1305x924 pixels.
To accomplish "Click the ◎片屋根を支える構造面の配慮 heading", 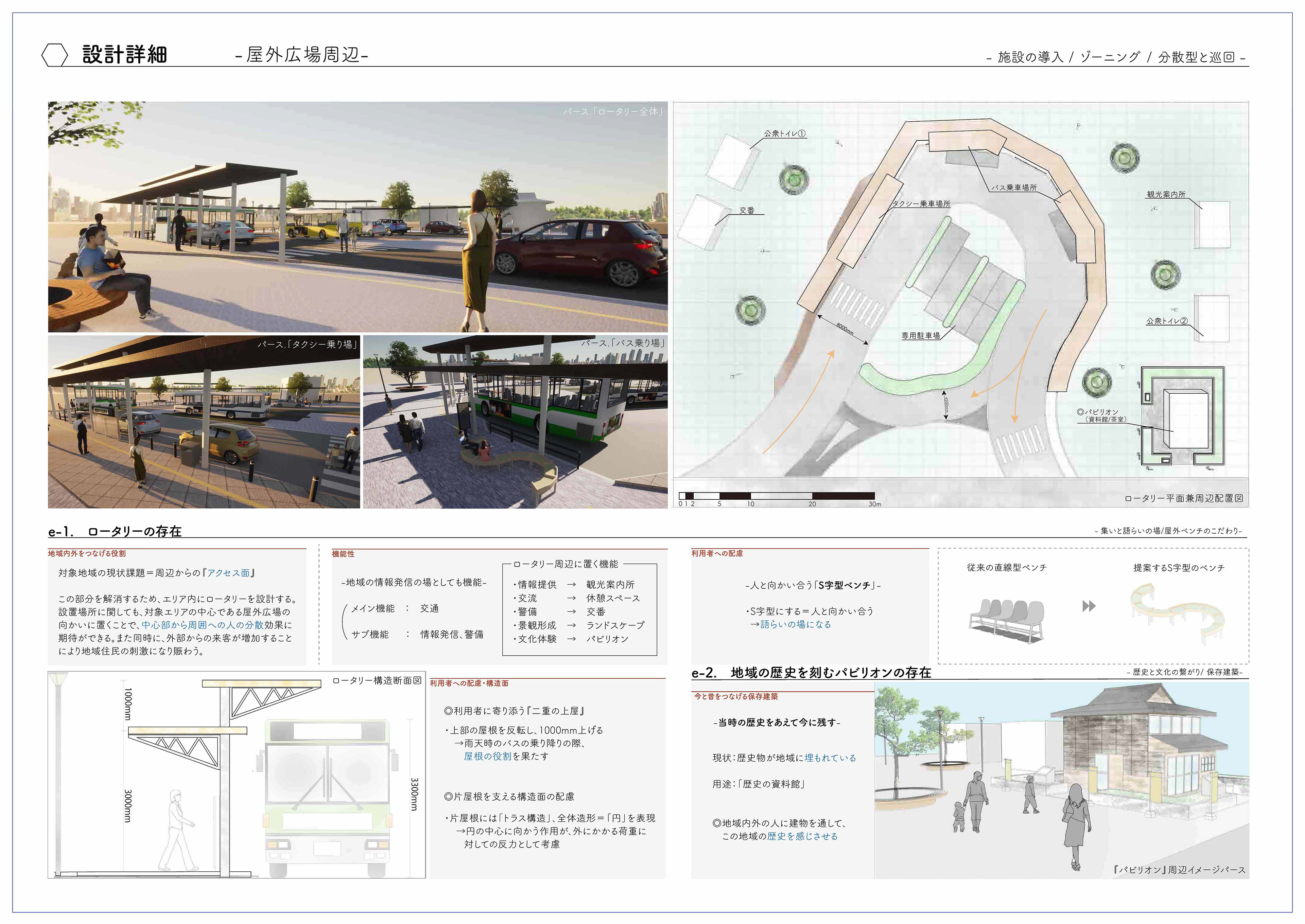I will pos(509,797).
